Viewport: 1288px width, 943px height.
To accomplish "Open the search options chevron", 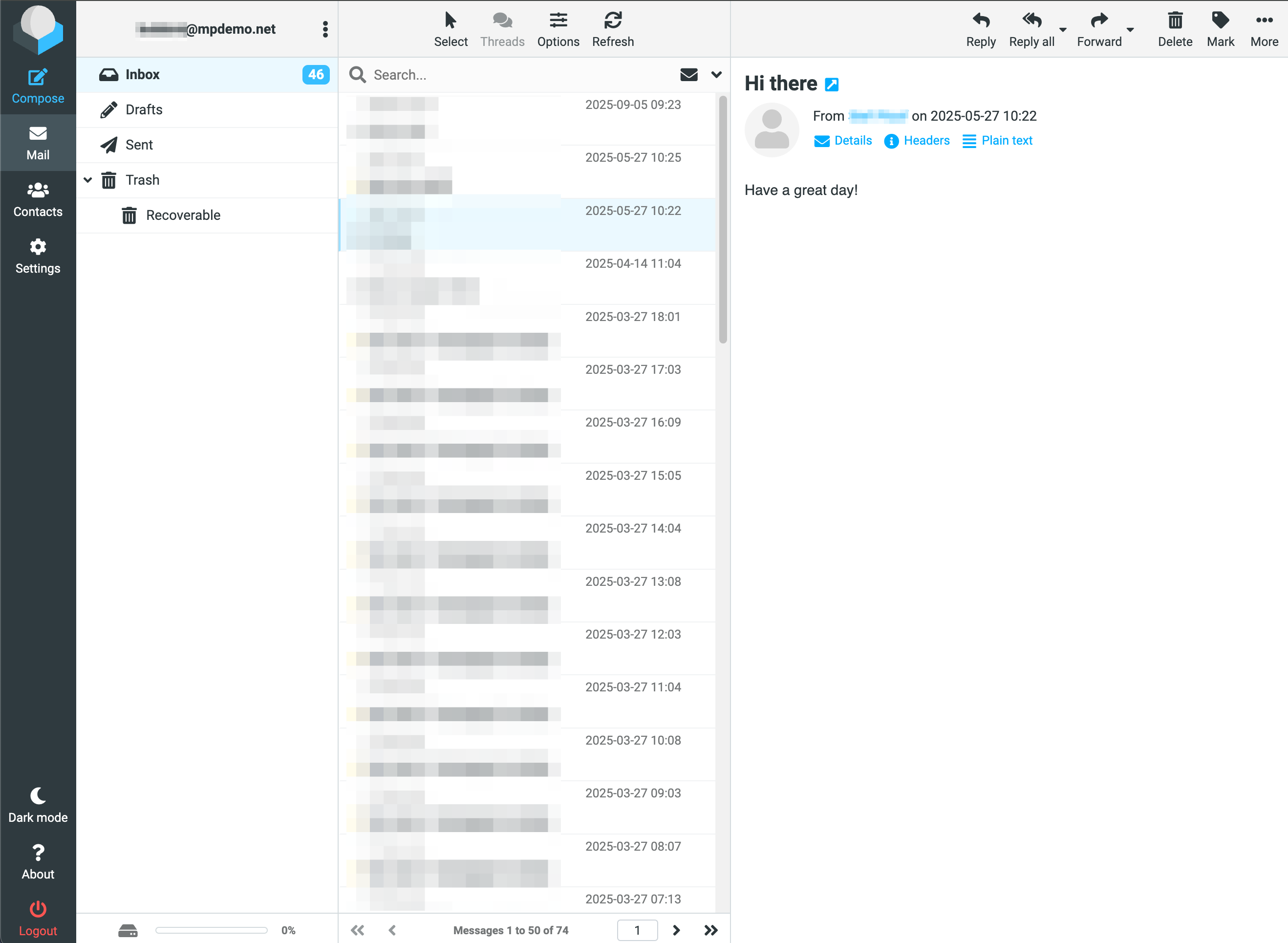I will (x=716, y=75).
